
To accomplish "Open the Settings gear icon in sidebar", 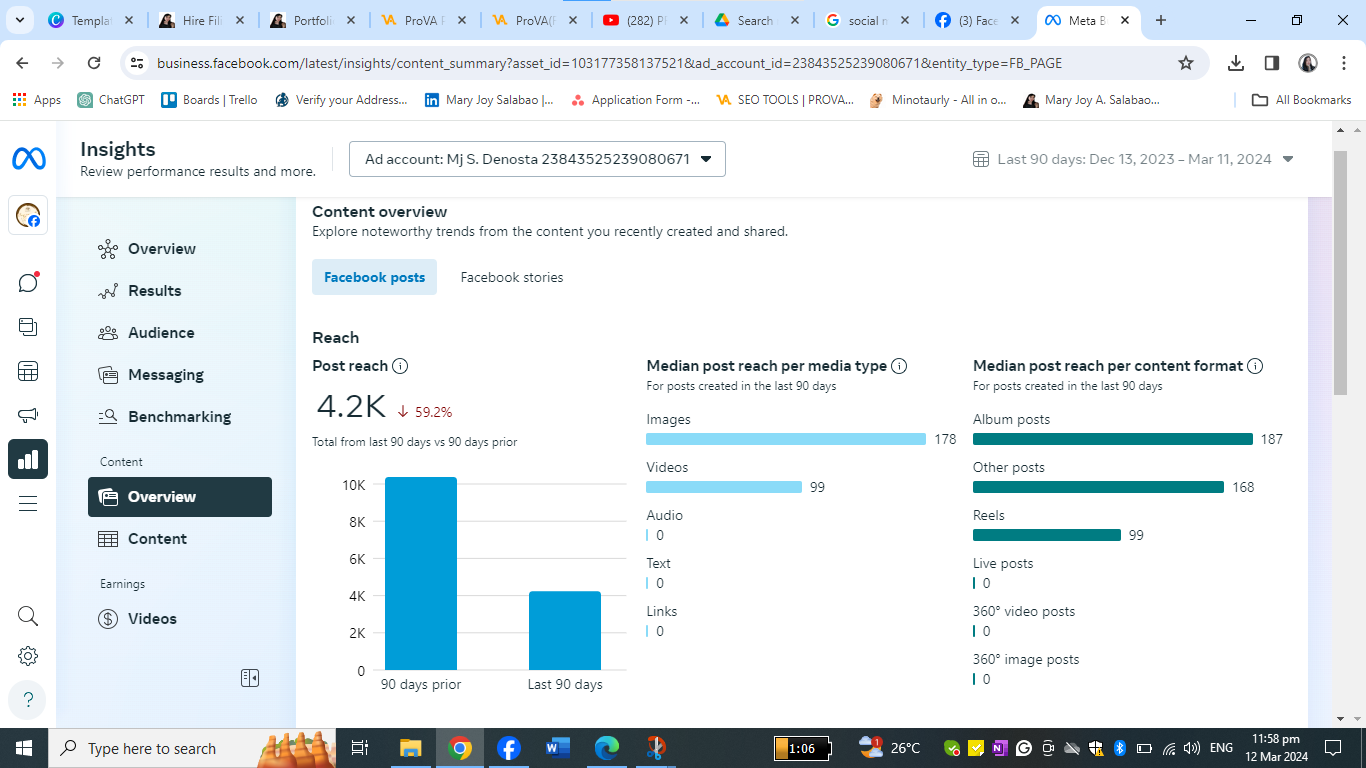I will (x=28, y=656).
